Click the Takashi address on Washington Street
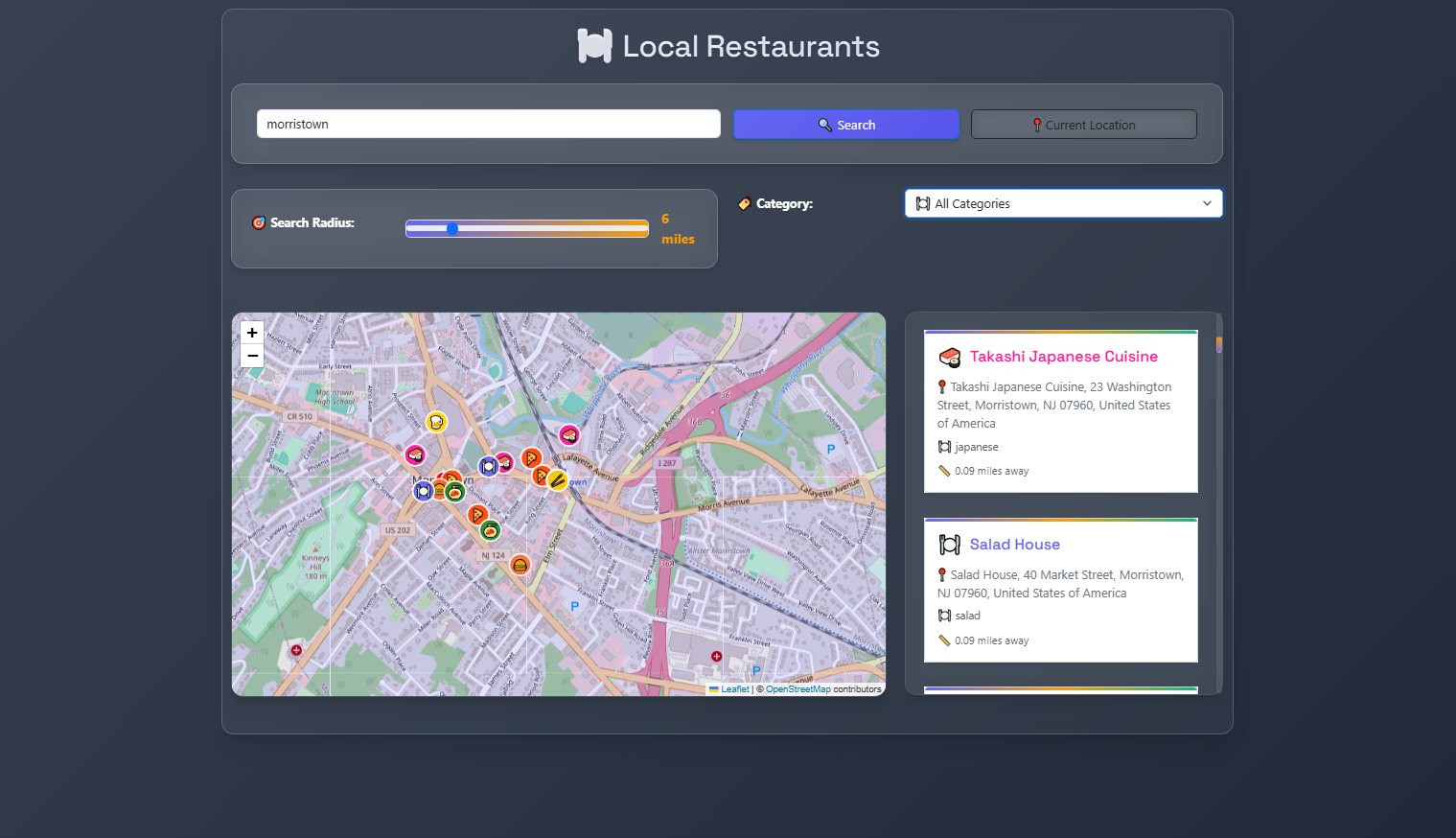This screenshot has height=838, width=1456. pos(1054,405)
